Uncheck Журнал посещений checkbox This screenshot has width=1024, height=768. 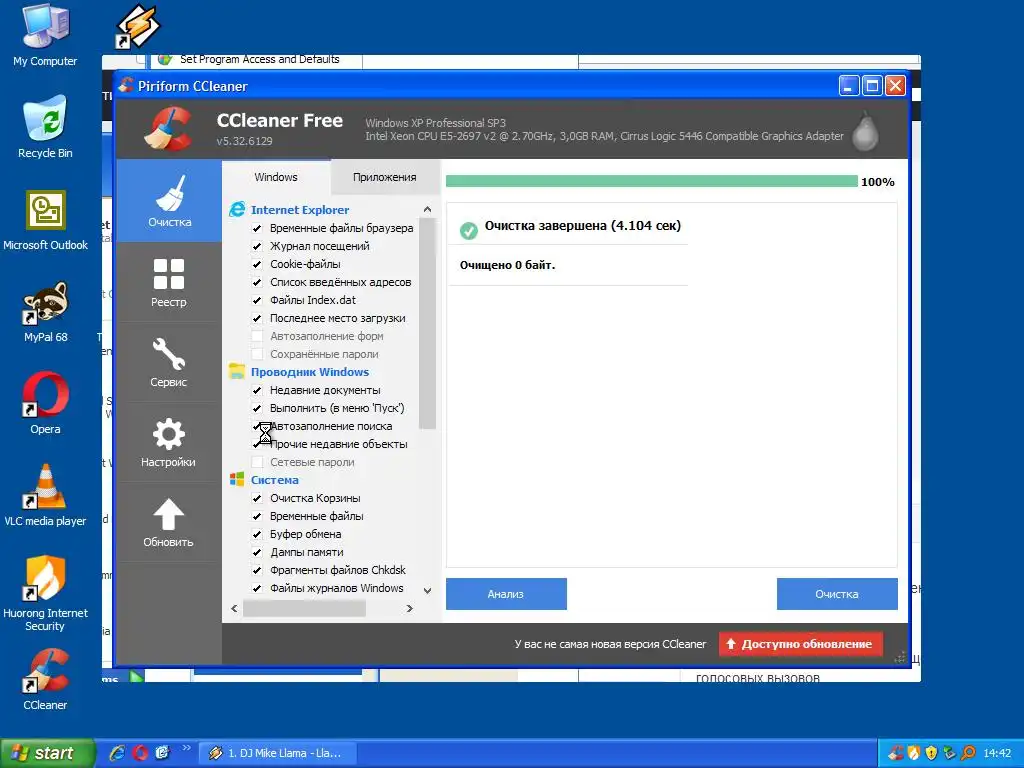pos(257,246)
